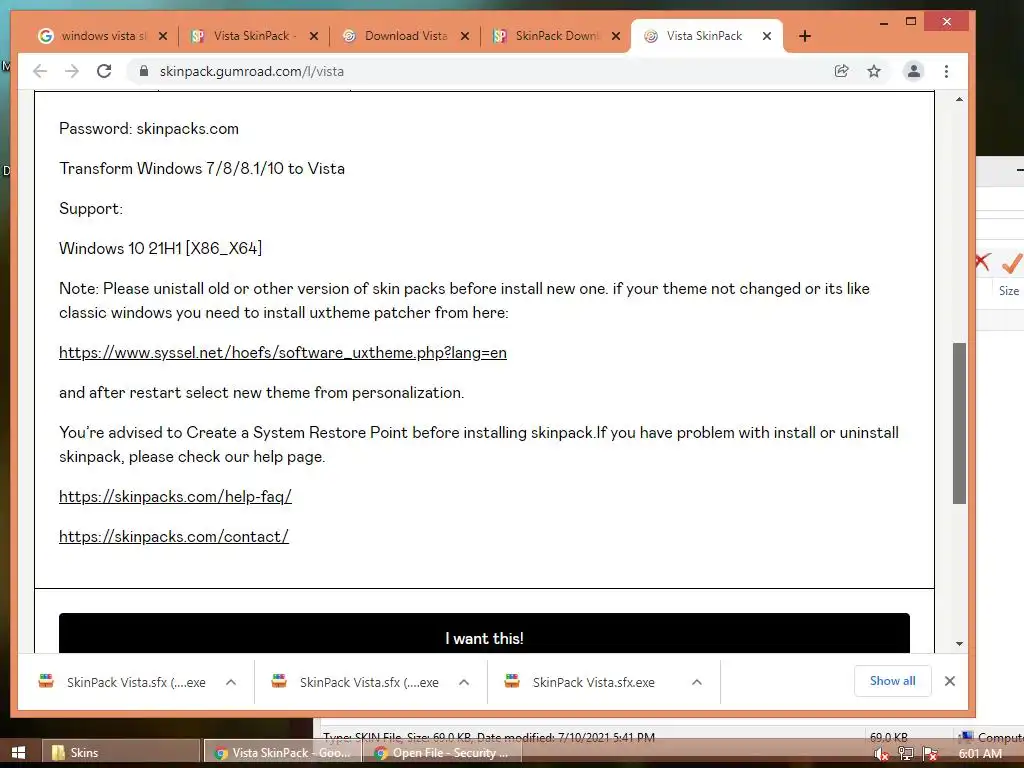This screenshot has width=1024, height=768.
Task: Click the muted volume tray icon
Action: (x=881, y=754)
